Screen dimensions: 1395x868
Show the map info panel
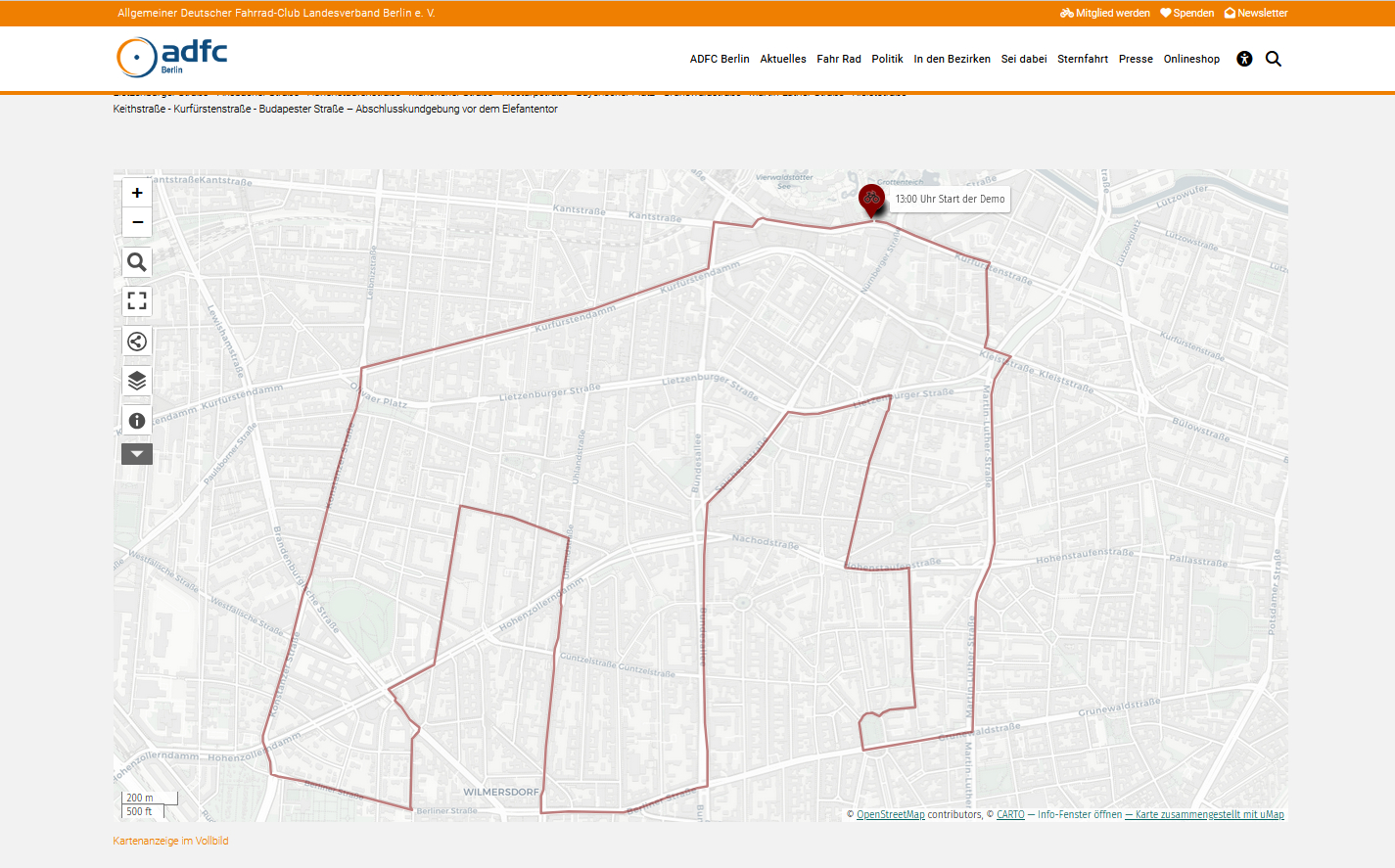click(137, 421)
